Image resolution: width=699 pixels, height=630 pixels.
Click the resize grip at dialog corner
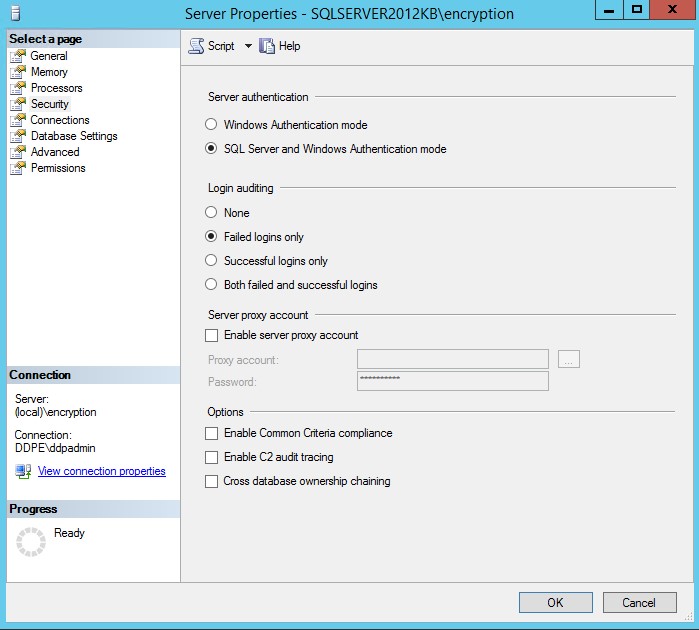(x=688, y=617)
